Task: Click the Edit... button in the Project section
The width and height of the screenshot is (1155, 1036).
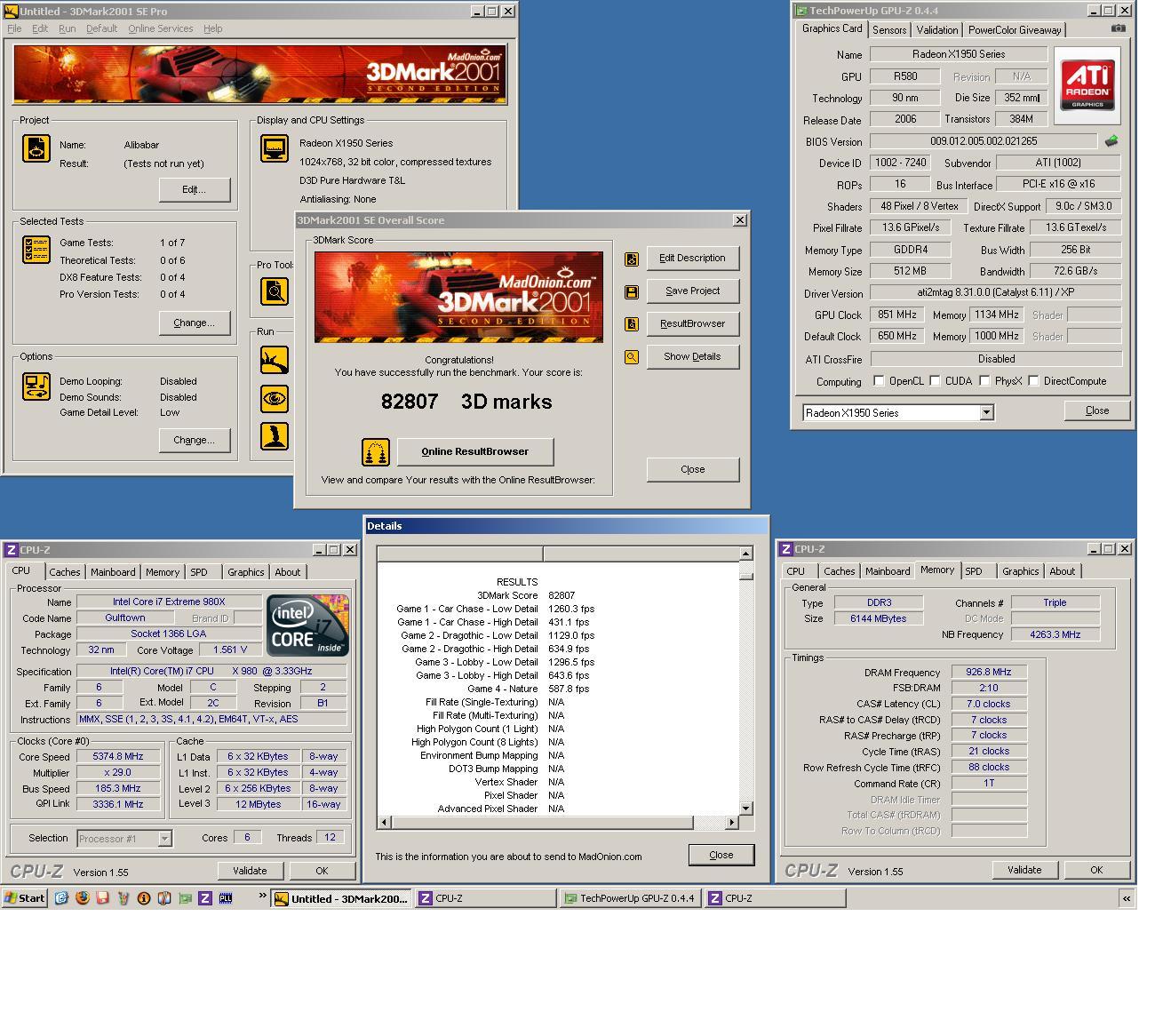Action: tap(195, 190)
